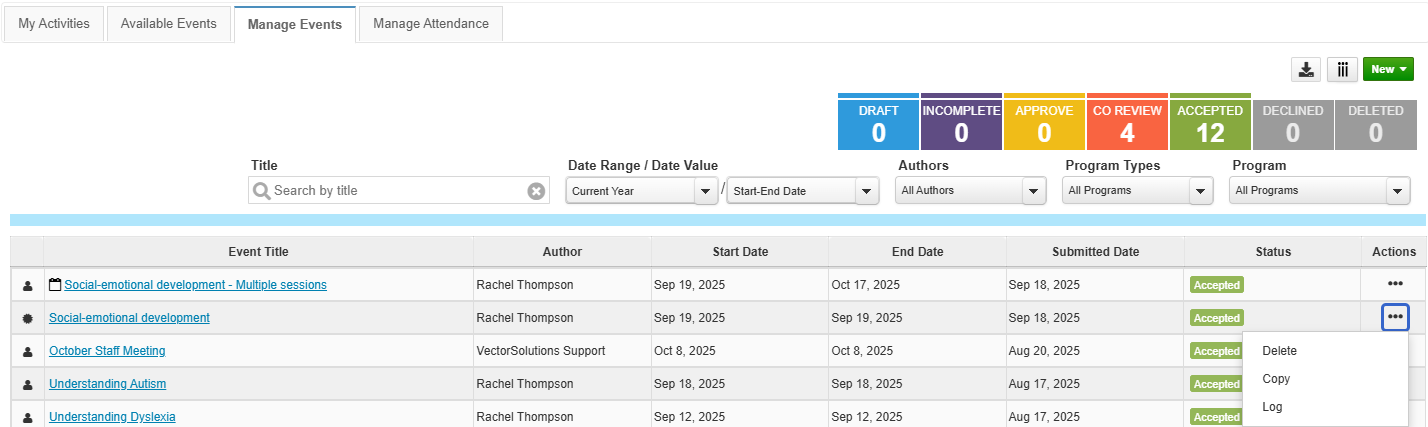This screenshot has width=1428, height=427.
Task: Click the person icon beside the Multiple sessions event
Action: tap(27, 285)
